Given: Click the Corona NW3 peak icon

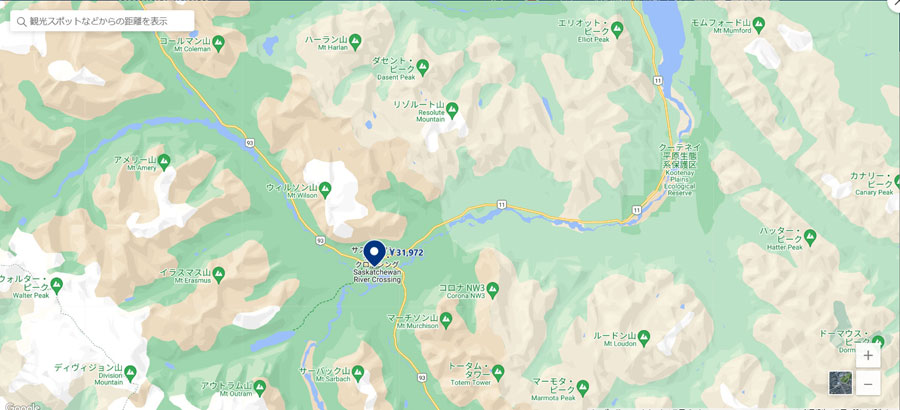Looking at the screenshot, I should pyautogui.click(x=492, y=288).
